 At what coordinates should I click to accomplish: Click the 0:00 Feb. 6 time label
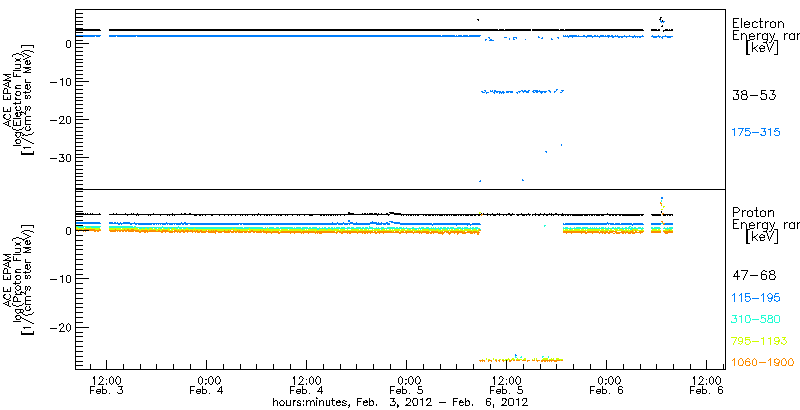[607, 385]
